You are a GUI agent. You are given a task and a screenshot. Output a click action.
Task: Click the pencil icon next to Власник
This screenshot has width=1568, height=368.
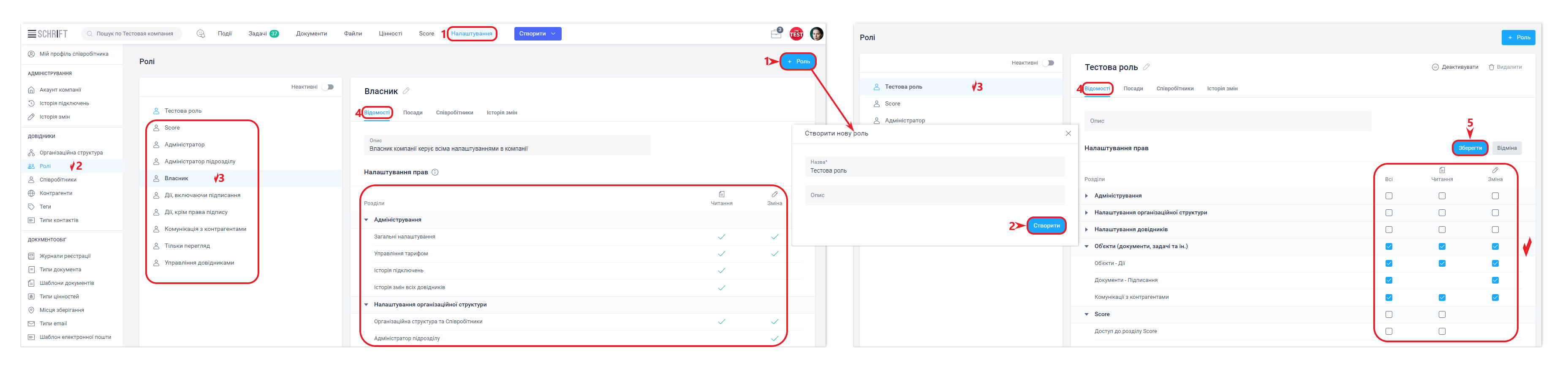coord(406,91)
